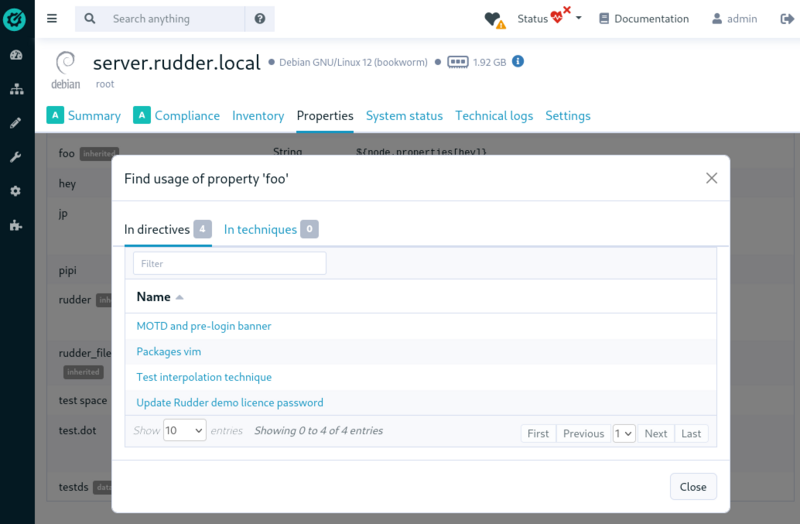Close the Find usage dialog with X
This screenshot has width=800, height=524.
coord(711,178)
